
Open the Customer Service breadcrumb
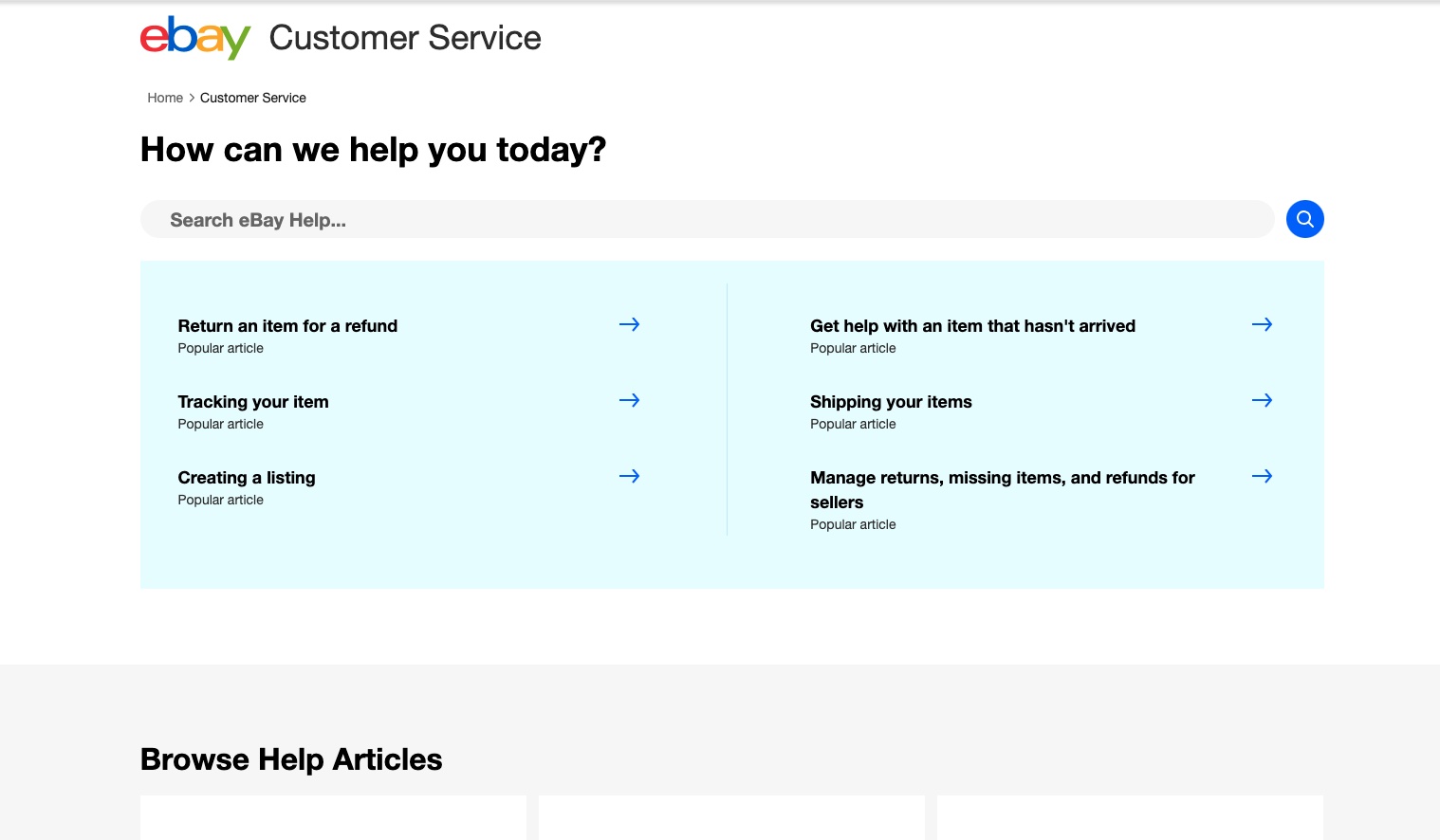(253, 98)
